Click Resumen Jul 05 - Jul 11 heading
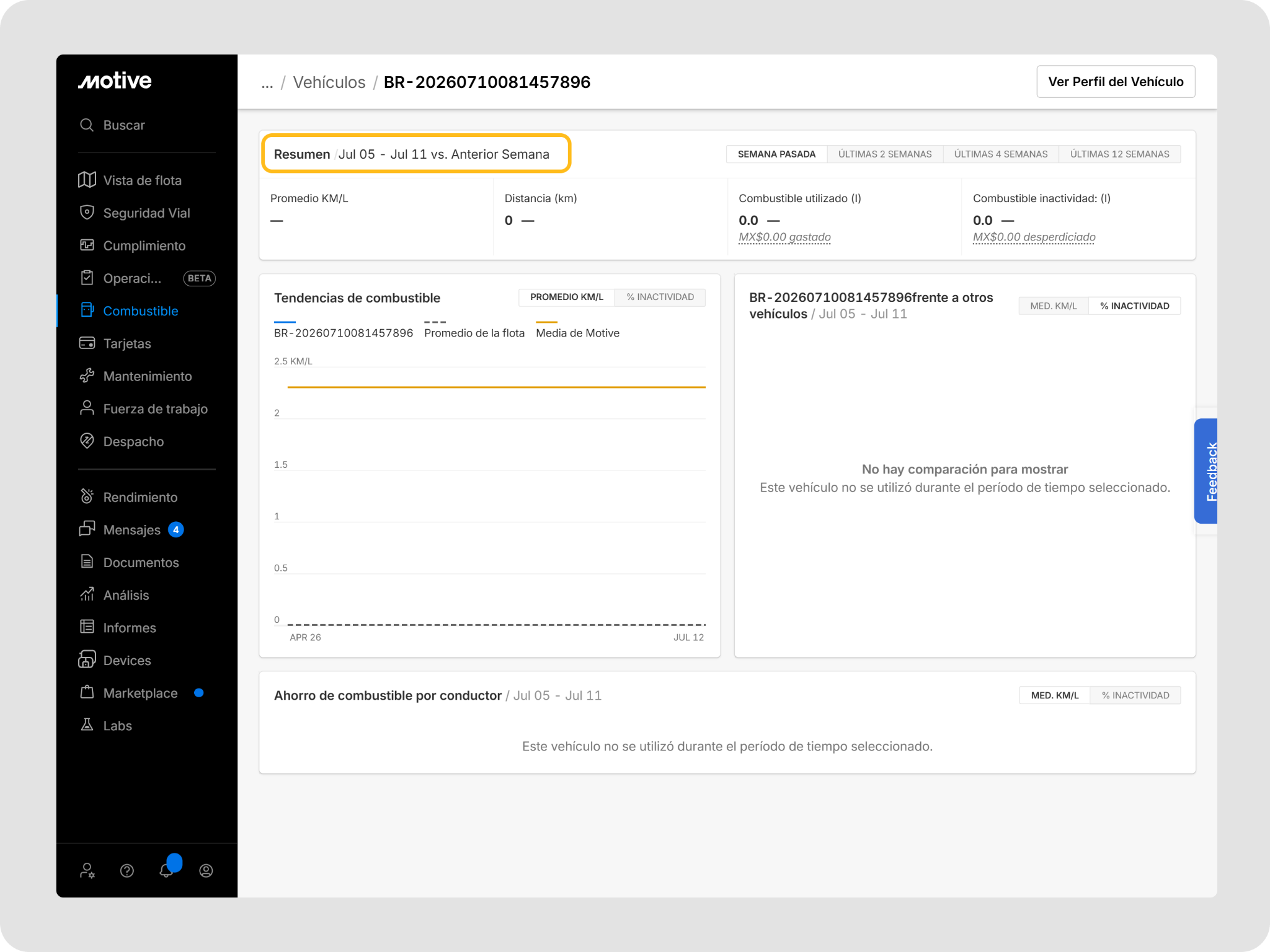The width and height of the screenshot is (1270, 952). click(412, 154)
